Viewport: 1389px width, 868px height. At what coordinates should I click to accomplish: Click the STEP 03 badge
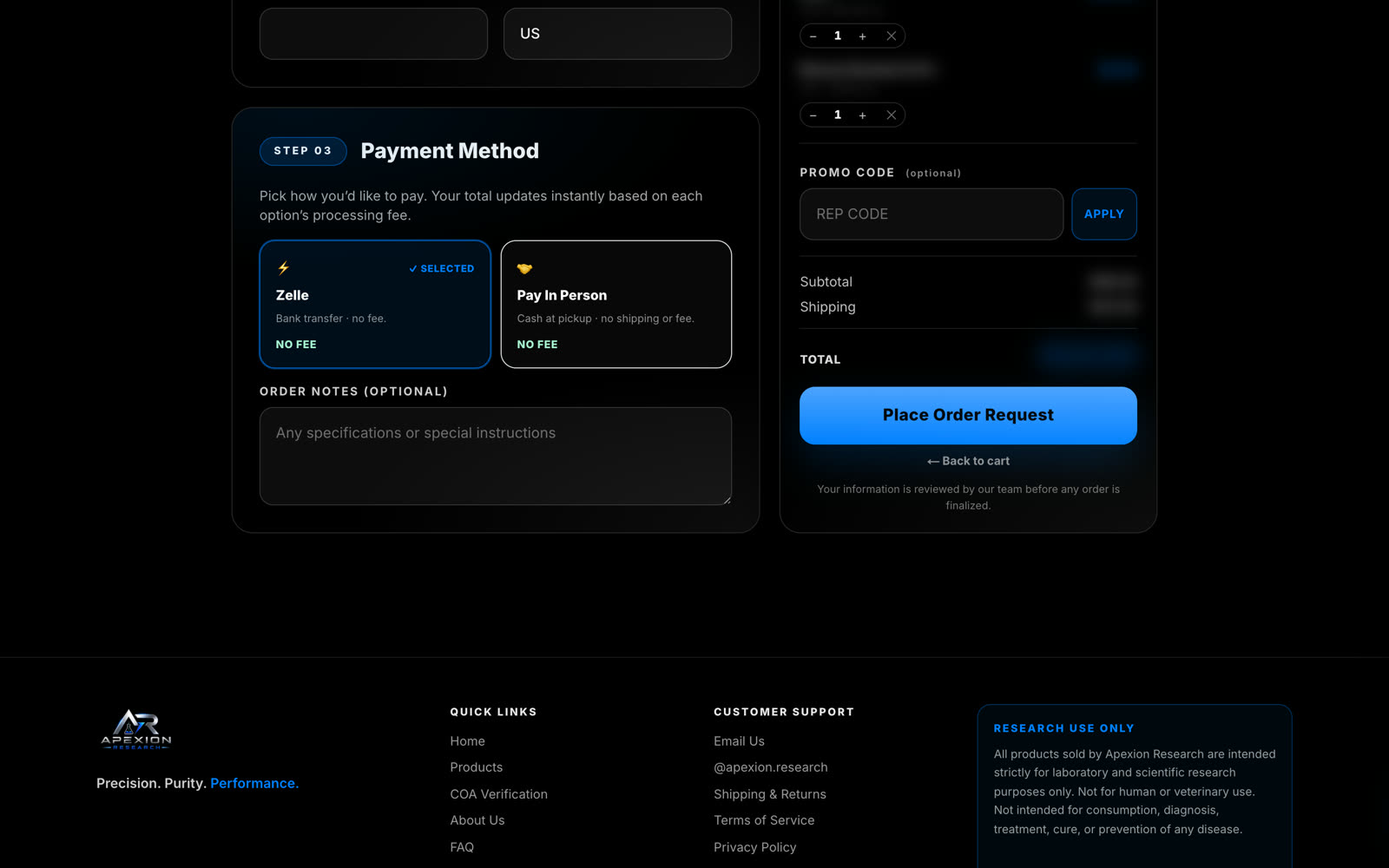coord(303,151)
